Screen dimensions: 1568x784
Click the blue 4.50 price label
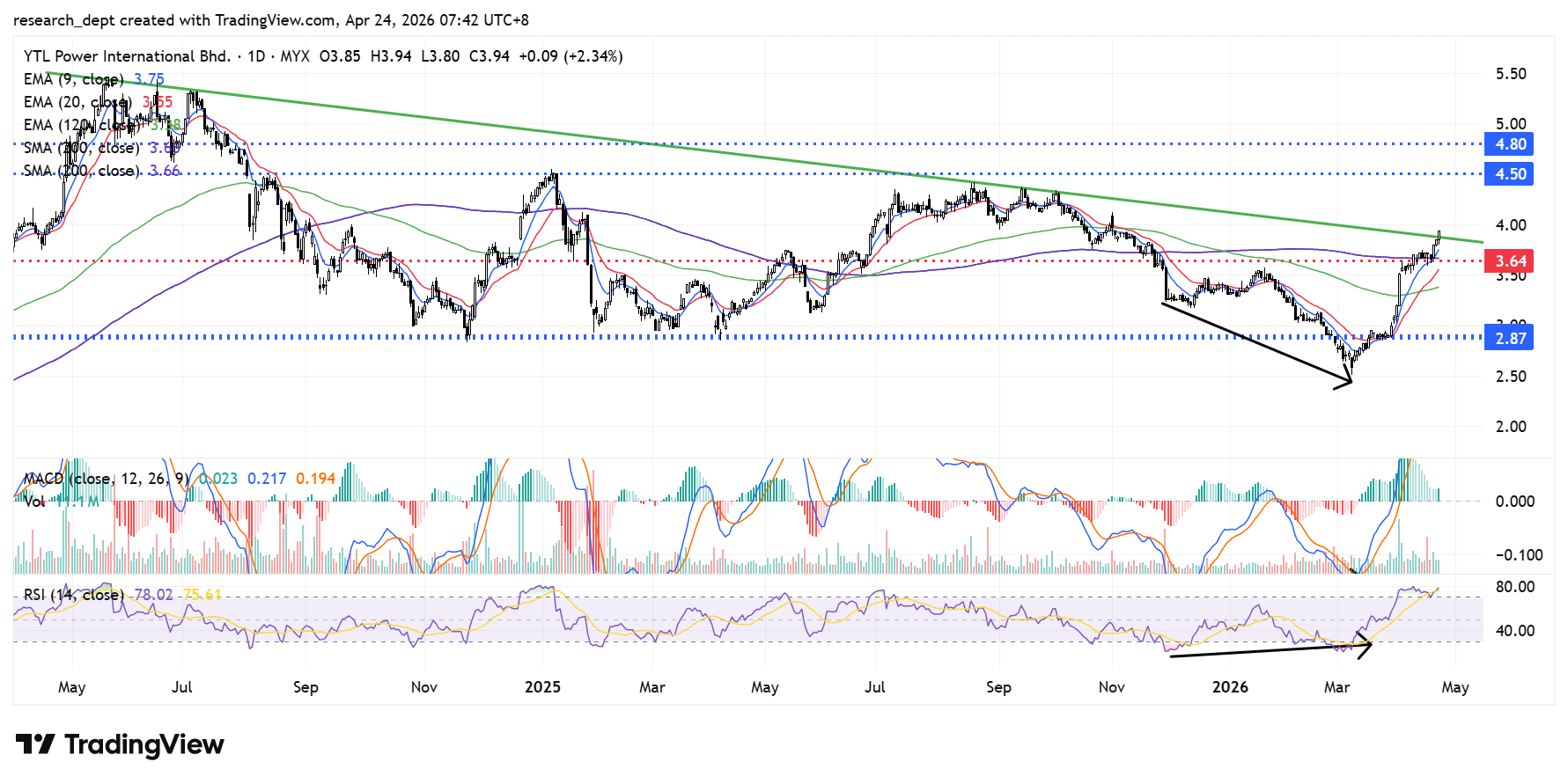(1510, 174)
